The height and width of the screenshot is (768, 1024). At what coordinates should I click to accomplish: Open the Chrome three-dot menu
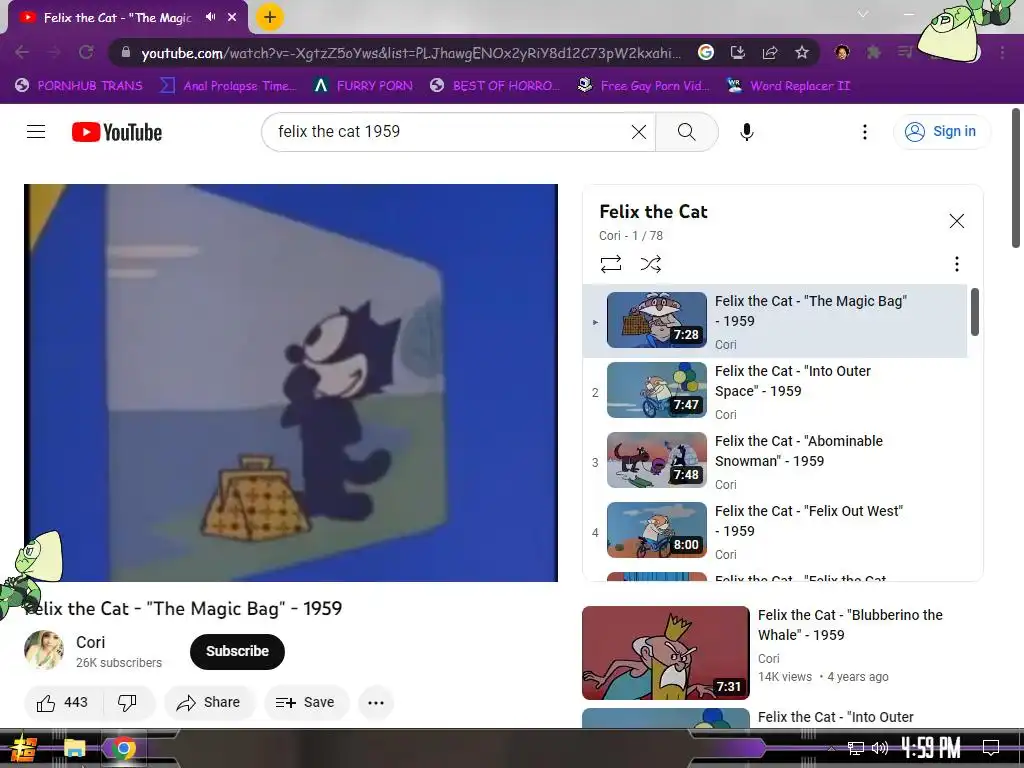click(x=1002, y=52)
